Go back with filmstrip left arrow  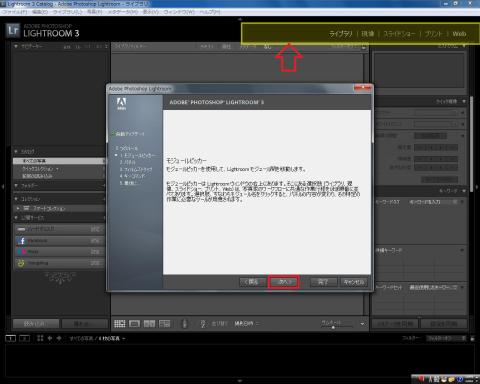pos(50,338)
